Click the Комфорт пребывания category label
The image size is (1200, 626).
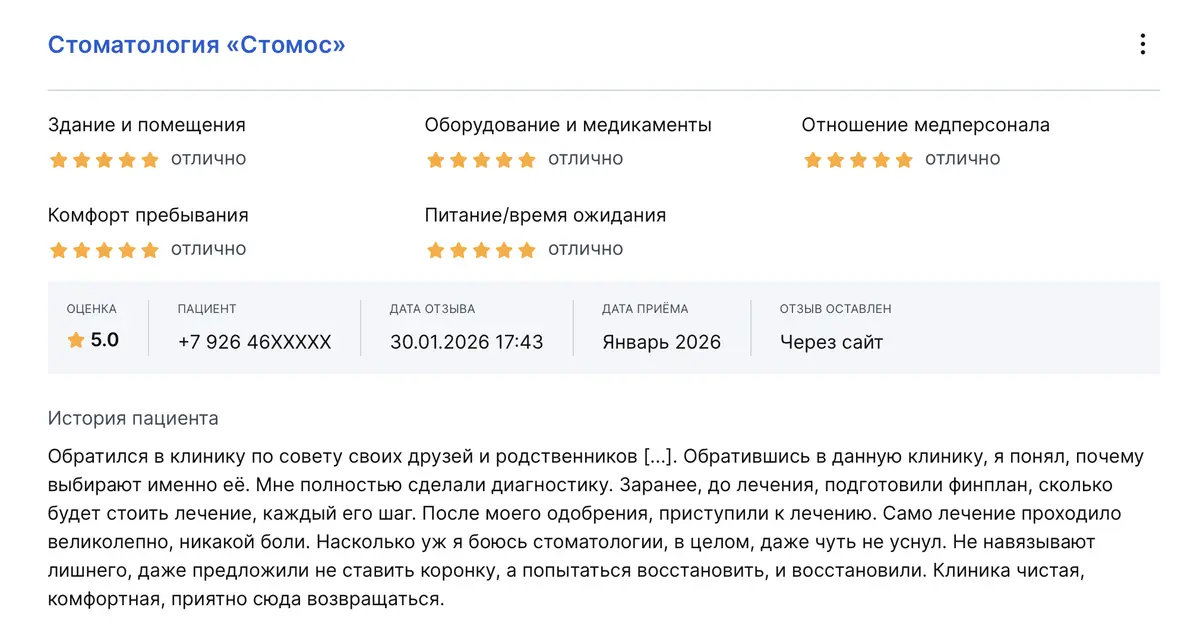click(x=148, y=215)
